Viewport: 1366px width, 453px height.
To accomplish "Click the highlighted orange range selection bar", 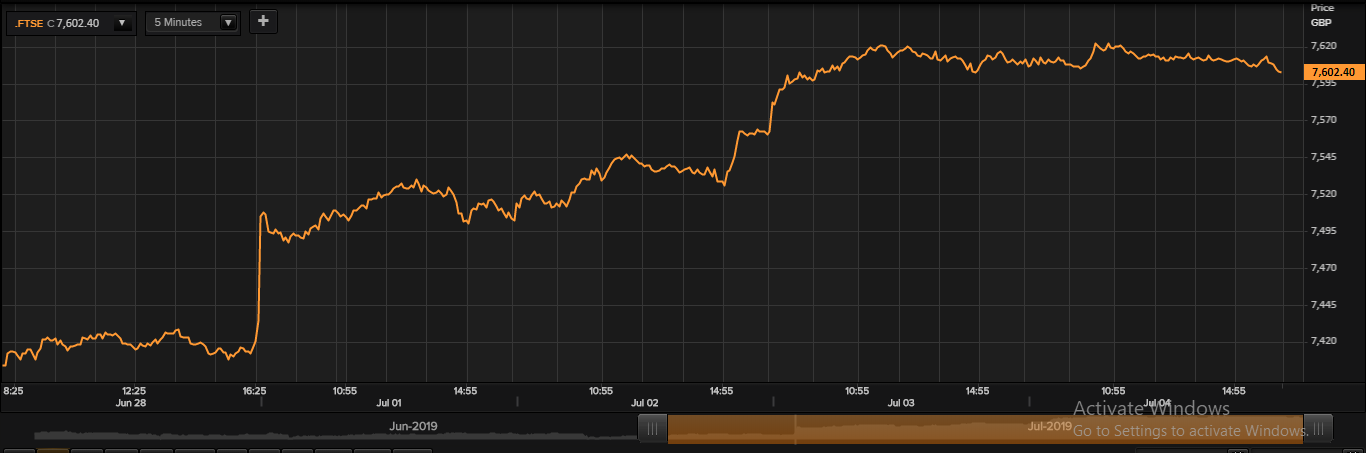I will pos(985,429).
